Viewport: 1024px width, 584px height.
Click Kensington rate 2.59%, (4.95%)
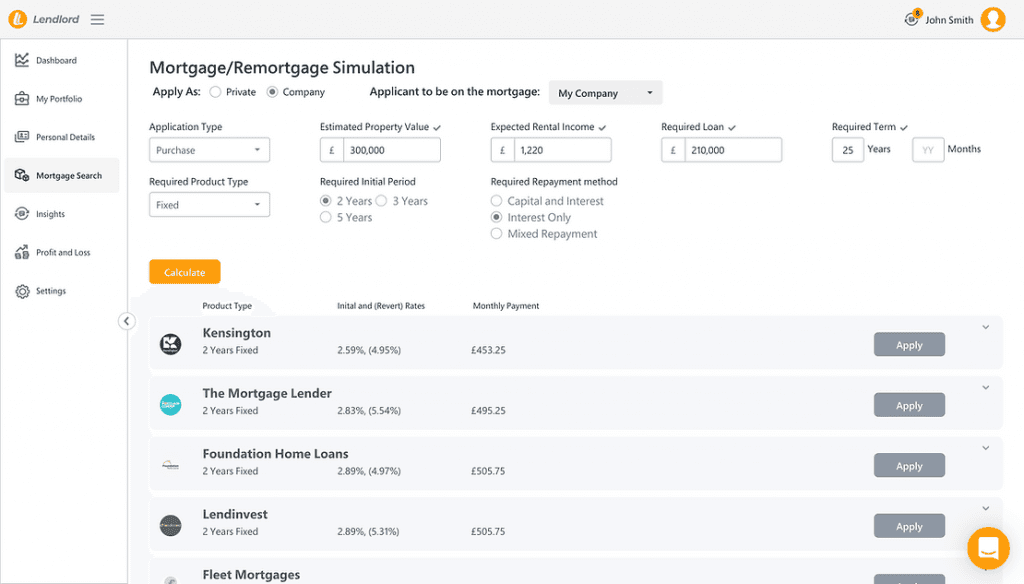(x=369, y=350)
